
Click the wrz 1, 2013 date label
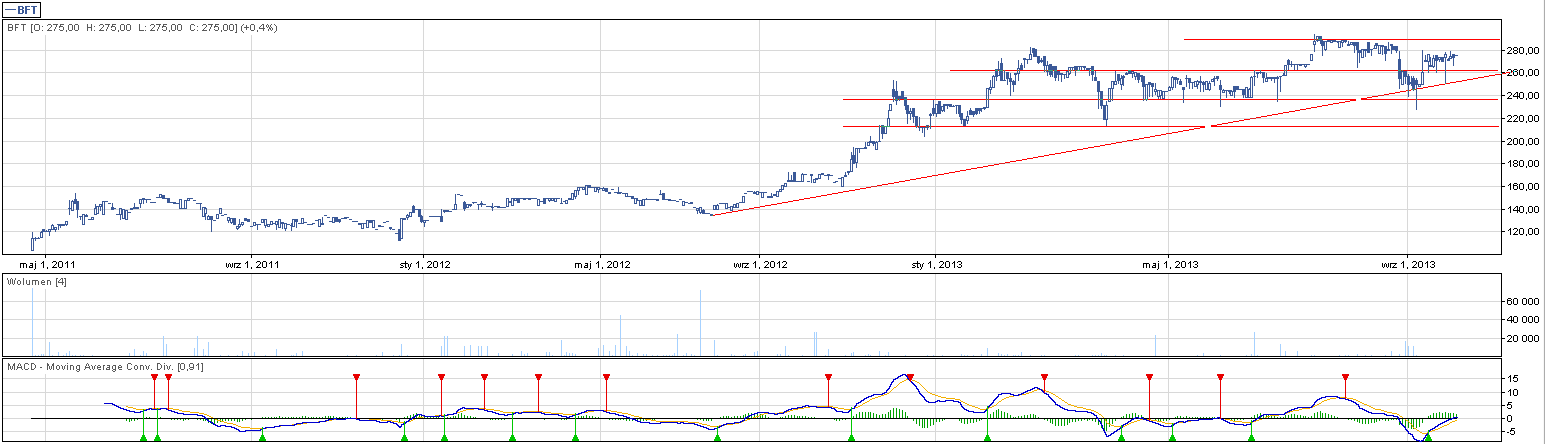[x=1408, y=265]
